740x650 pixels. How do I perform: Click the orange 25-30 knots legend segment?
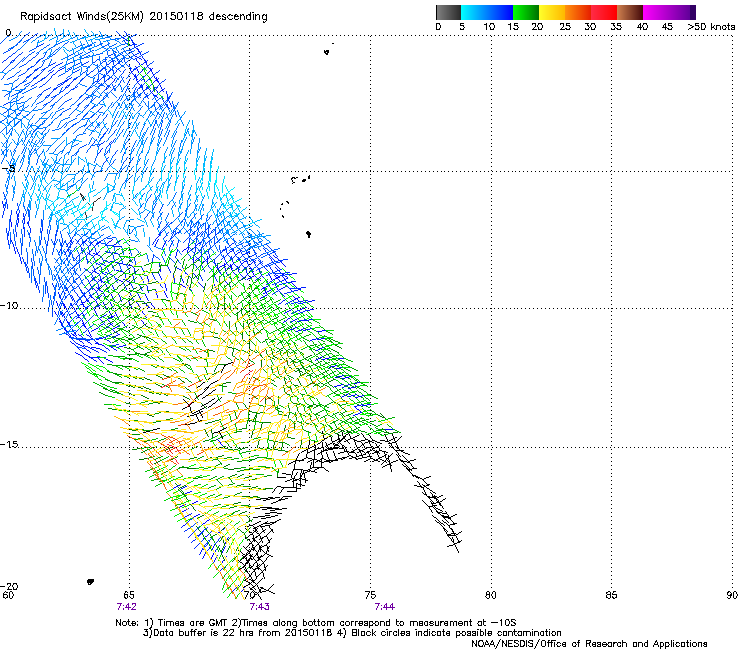pyautogui.click(x=578, y=12)
